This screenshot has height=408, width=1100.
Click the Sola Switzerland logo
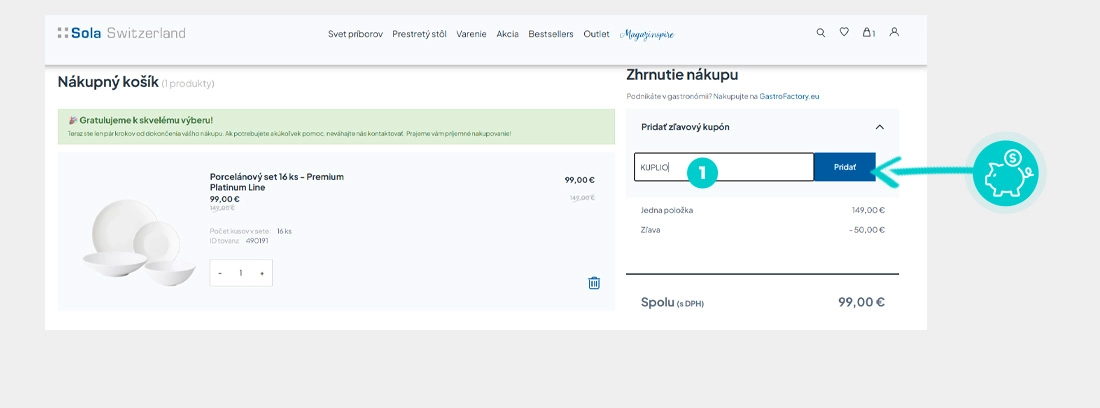click(x=121, y=33)
